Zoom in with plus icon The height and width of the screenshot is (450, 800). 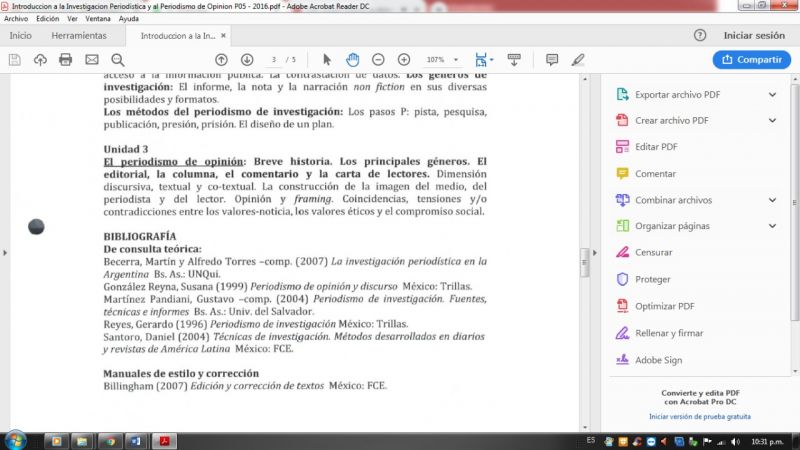click(x=404, y=60)
